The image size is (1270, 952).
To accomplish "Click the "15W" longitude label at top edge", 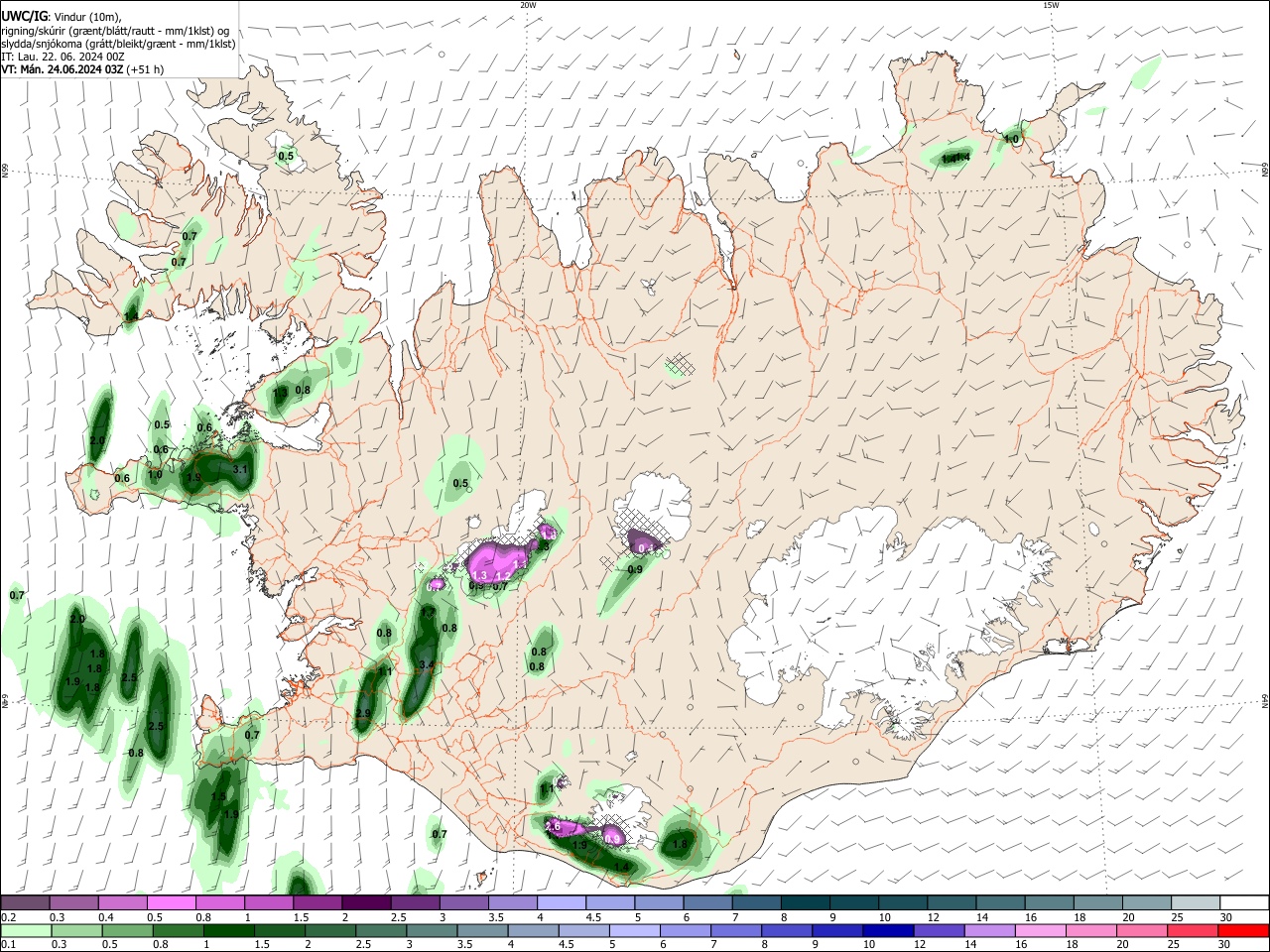I will click(x=1051, y=5).
